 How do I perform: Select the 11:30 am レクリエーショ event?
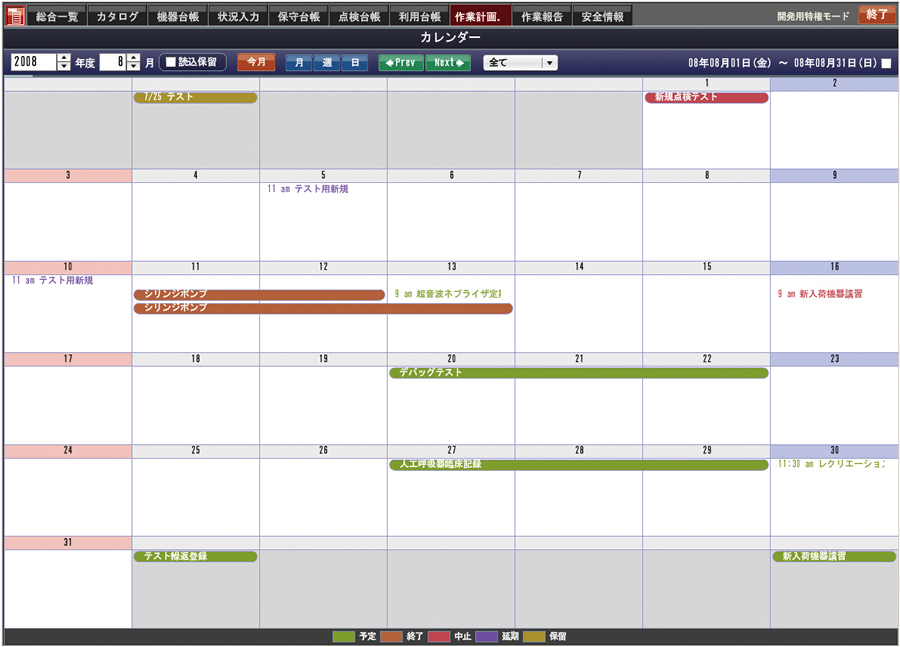[x=831, y=464]
